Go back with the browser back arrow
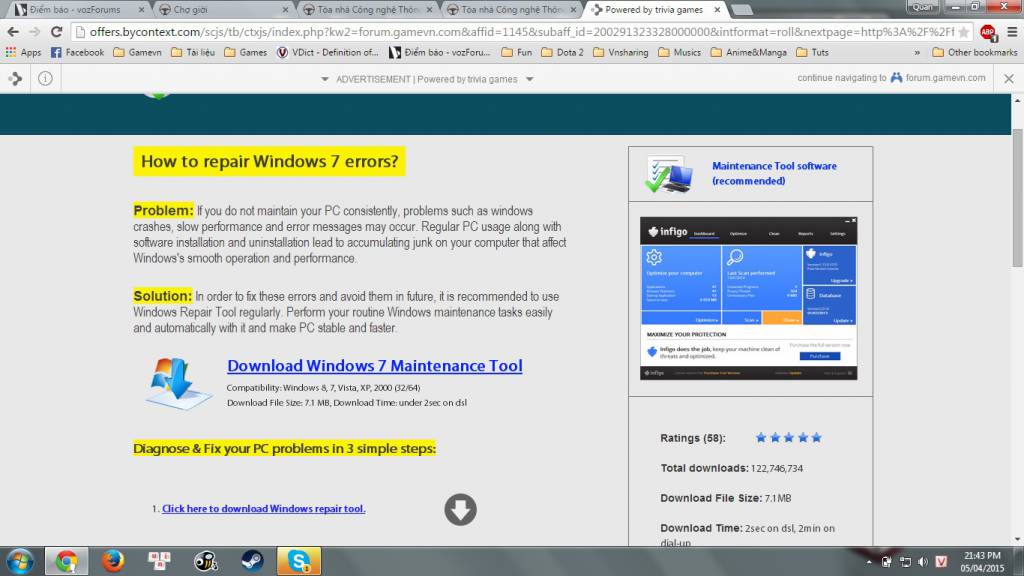This screenshot has width=1024, height=576. [x=12, y=31]
